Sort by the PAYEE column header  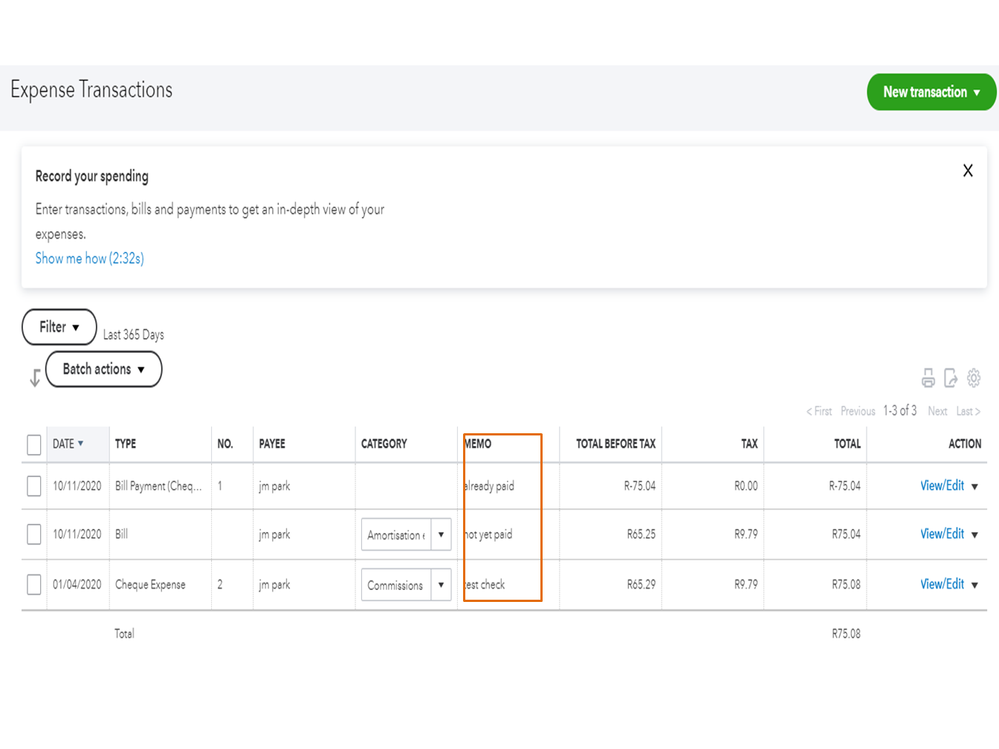(272, 444)
